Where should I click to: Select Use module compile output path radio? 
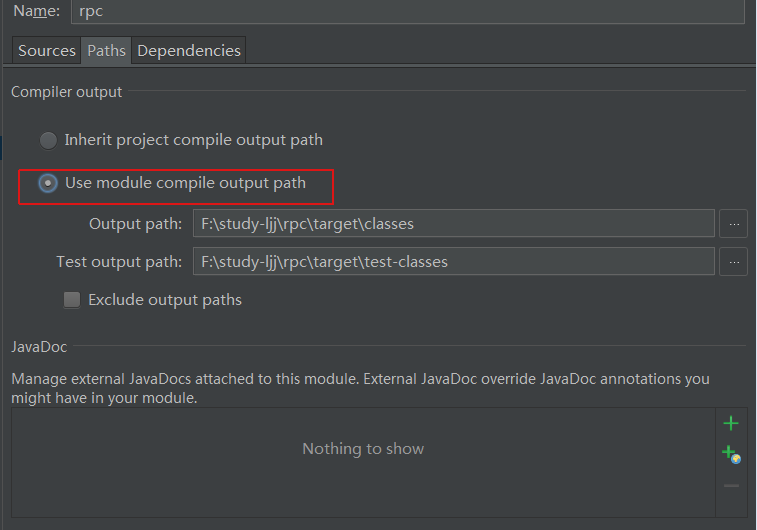click(x=48, y=183)
